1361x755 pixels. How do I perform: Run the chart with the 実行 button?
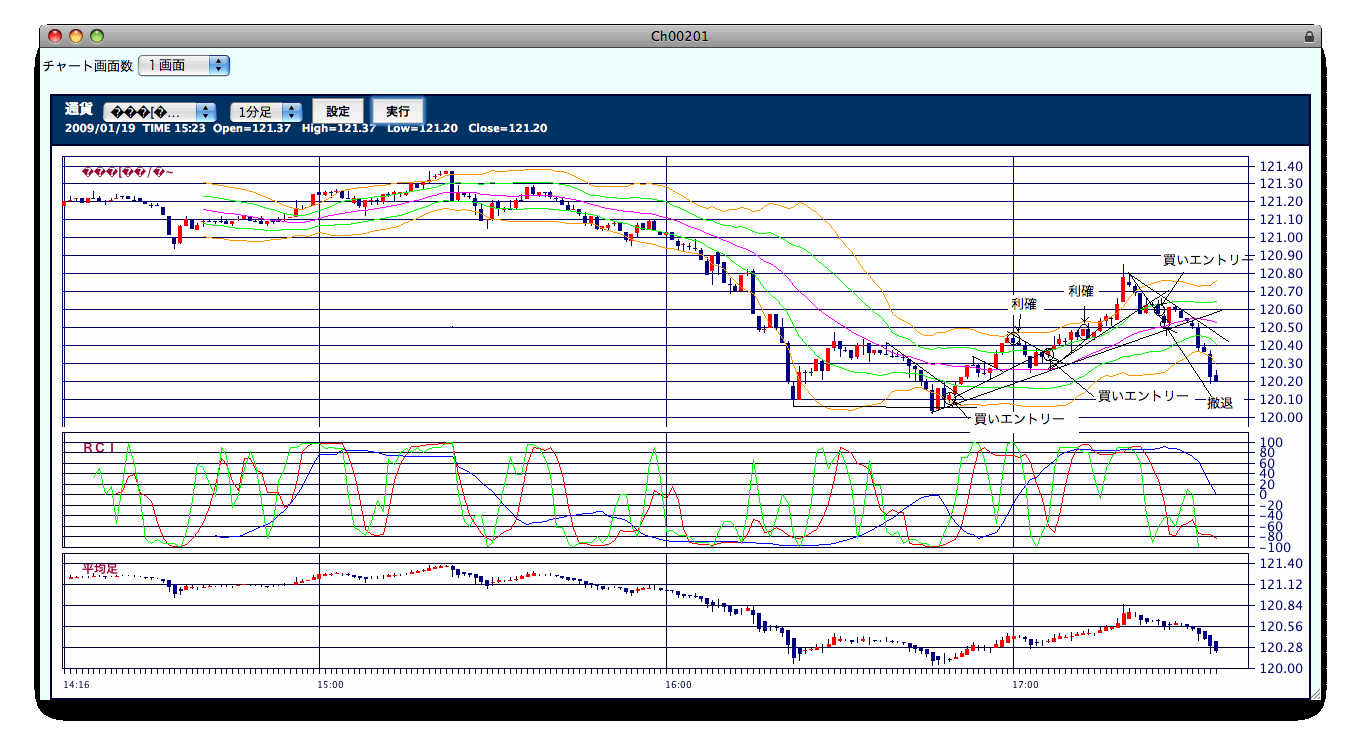click(398, 111)
